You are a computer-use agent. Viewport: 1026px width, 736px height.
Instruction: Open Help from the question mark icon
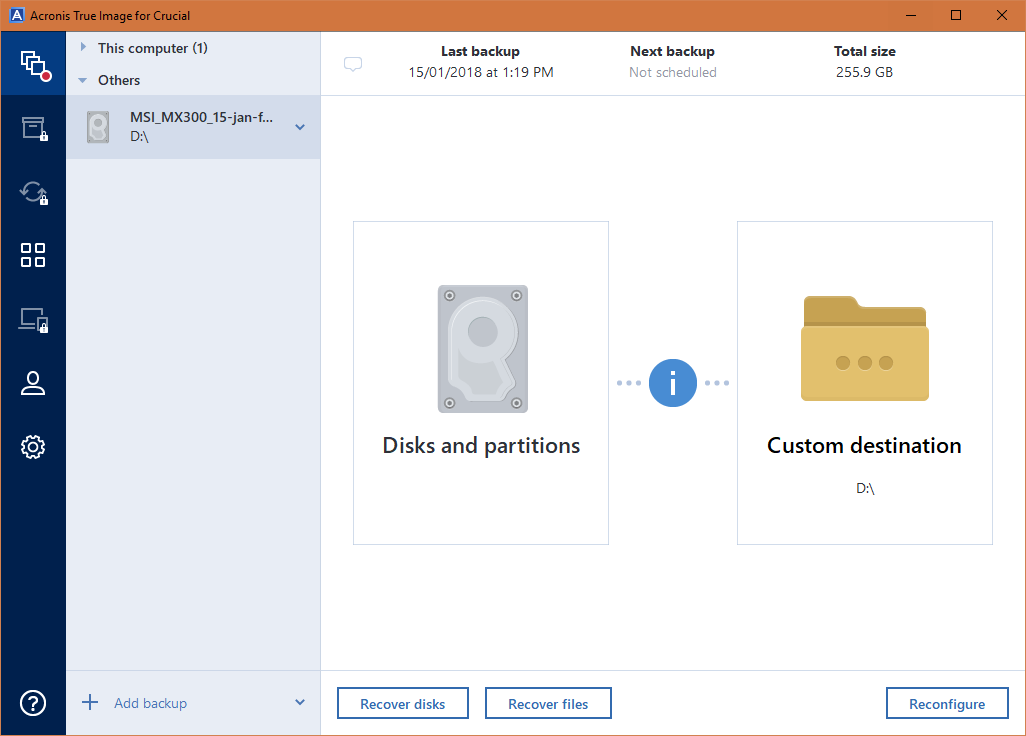click(33, 703)
